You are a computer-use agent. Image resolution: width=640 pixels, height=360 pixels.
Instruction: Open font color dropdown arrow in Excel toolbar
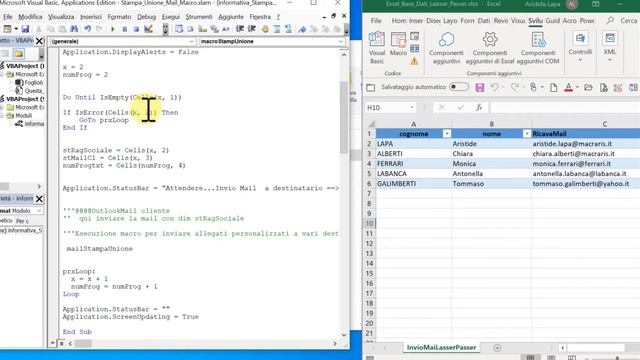click(x=577, y=87)
